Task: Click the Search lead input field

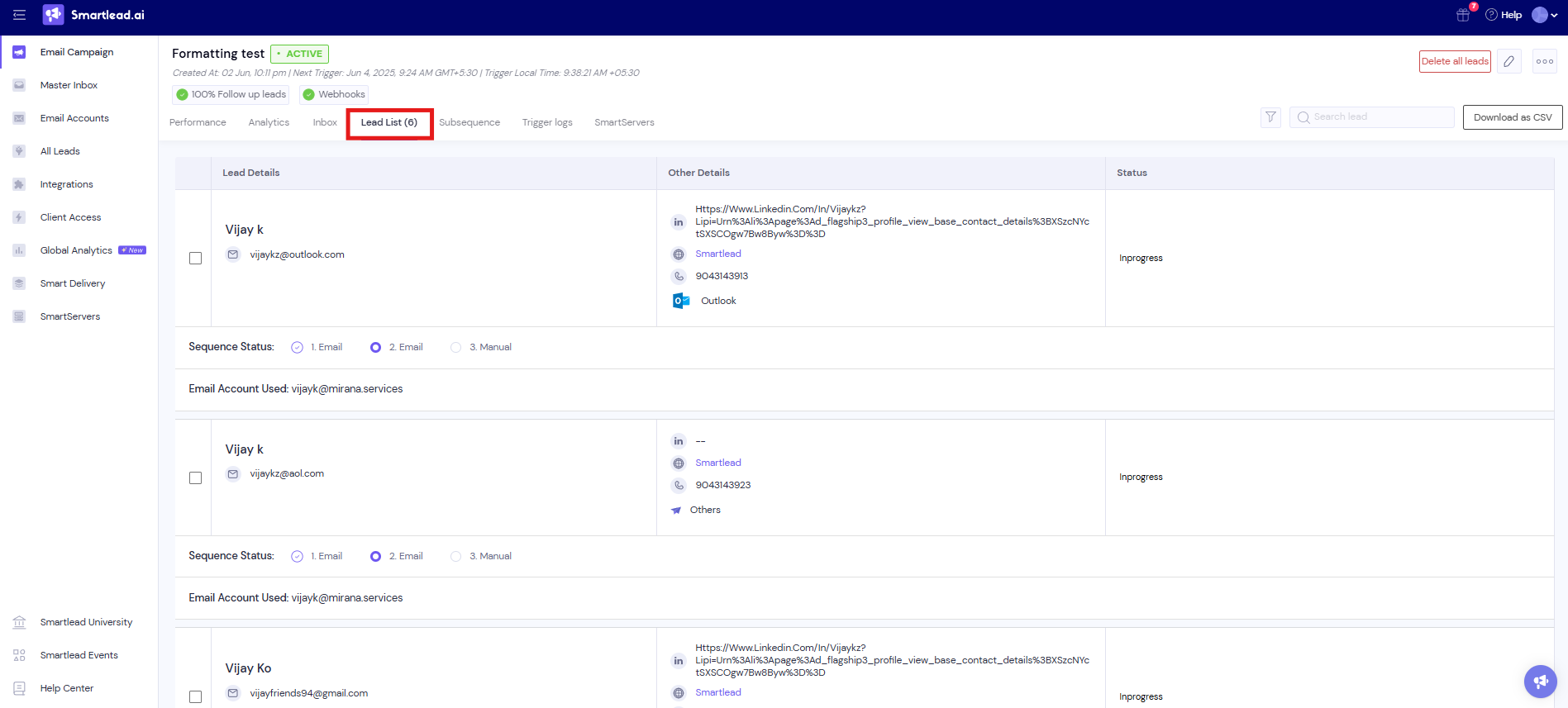Action: coord(1372,117)
